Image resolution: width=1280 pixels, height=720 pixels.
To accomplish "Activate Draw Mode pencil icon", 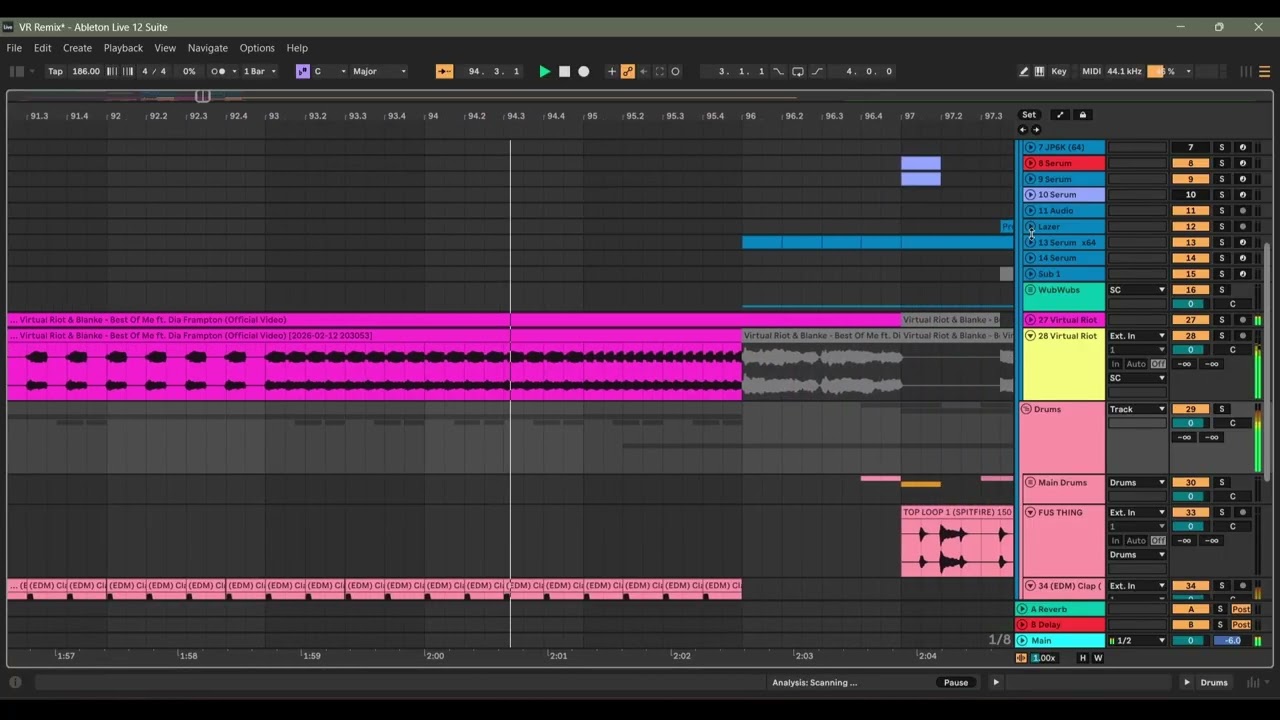I will click(1023, 71).
